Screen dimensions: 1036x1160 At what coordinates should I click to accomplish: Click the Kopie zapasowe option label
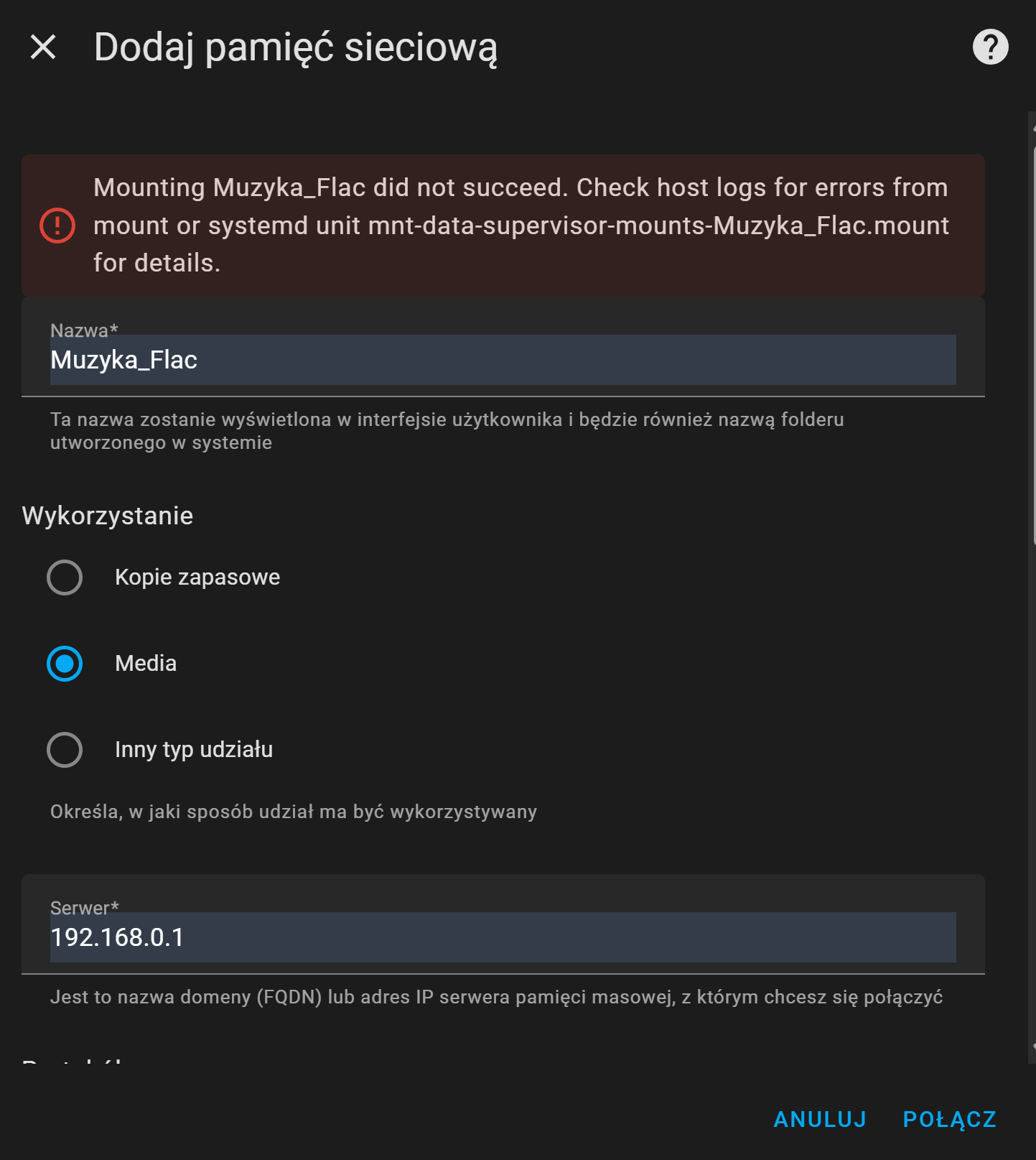click(197, 577)
